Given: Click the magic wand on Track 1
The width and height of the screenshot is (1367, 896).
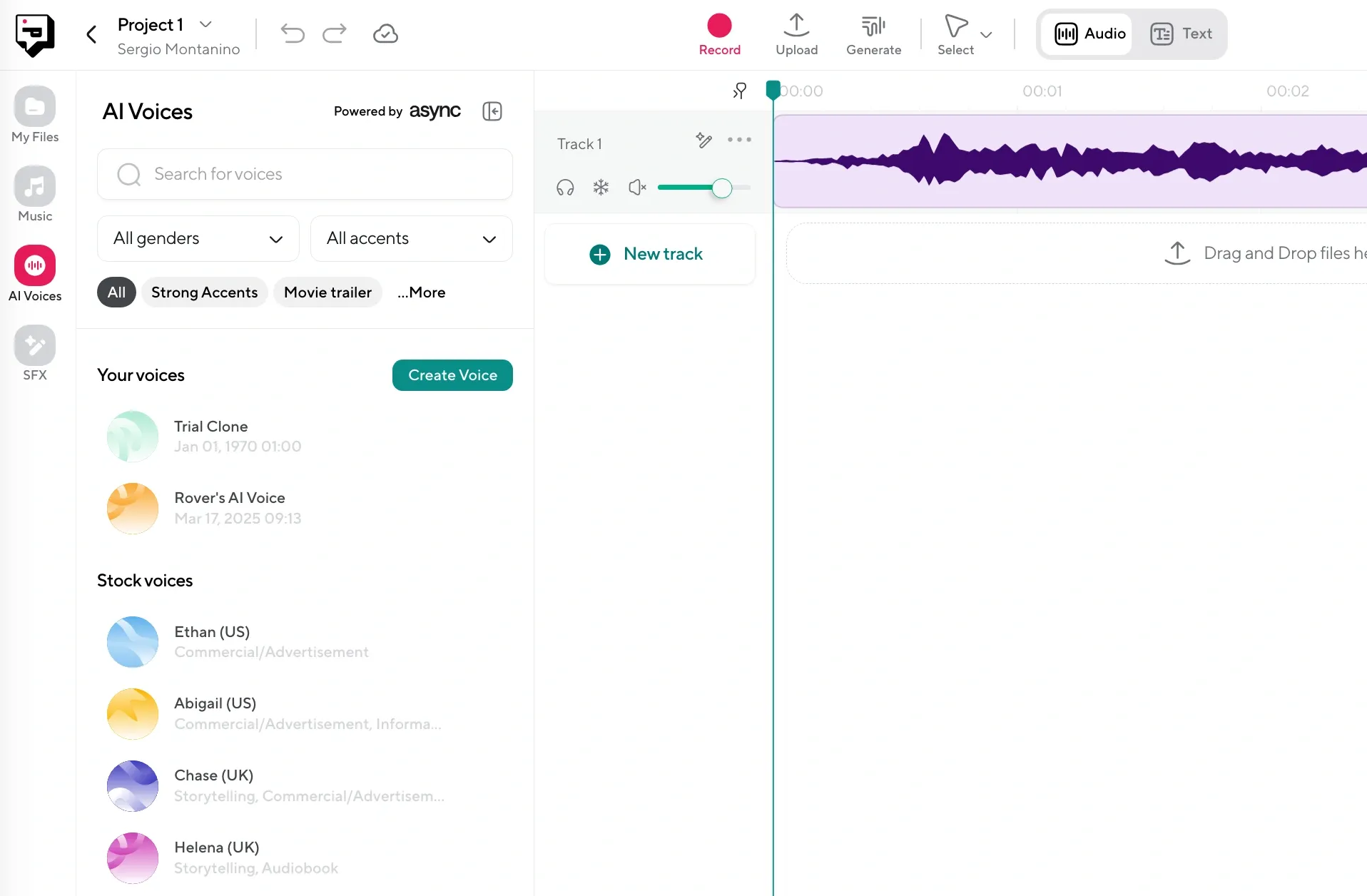Looking at the screenshot, I should pos(703,140).
